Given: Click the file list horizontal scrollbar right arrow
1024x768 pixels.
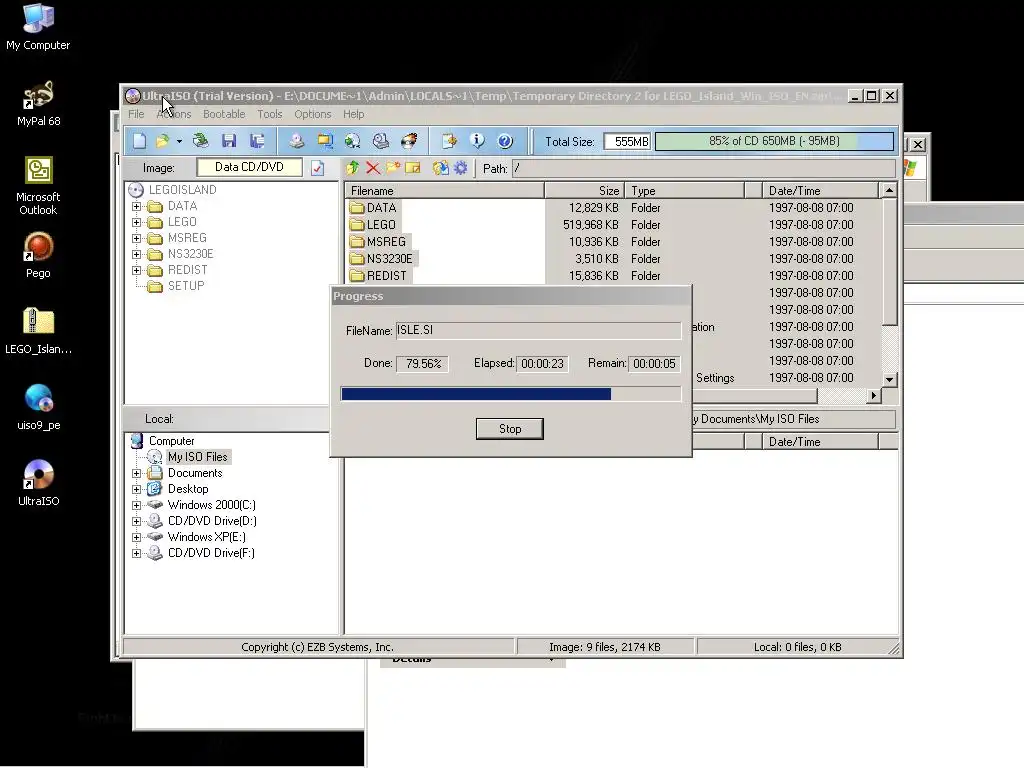Looking at the screenshot, I should [x=874, y=396].
